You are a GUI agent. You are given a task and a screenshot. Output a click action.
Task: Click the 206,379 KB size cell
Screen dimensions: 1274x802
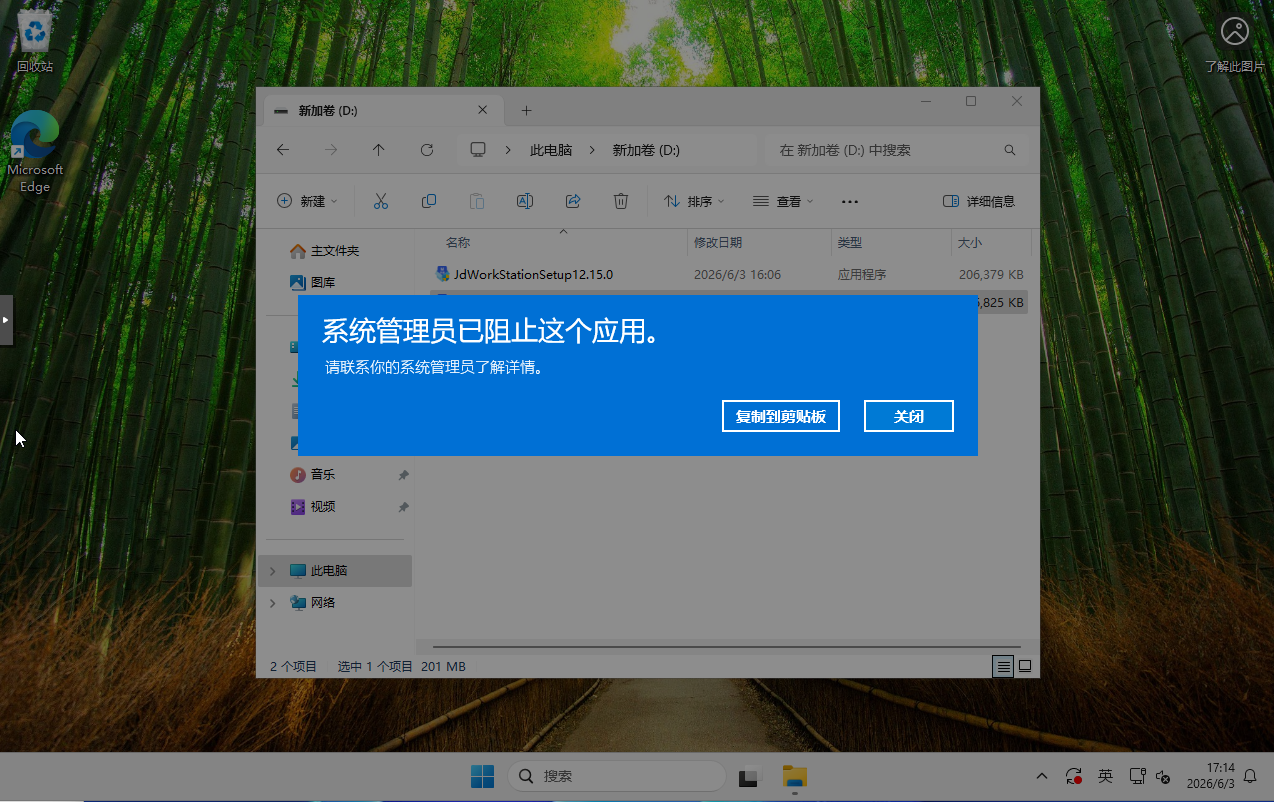click(991, 274)
